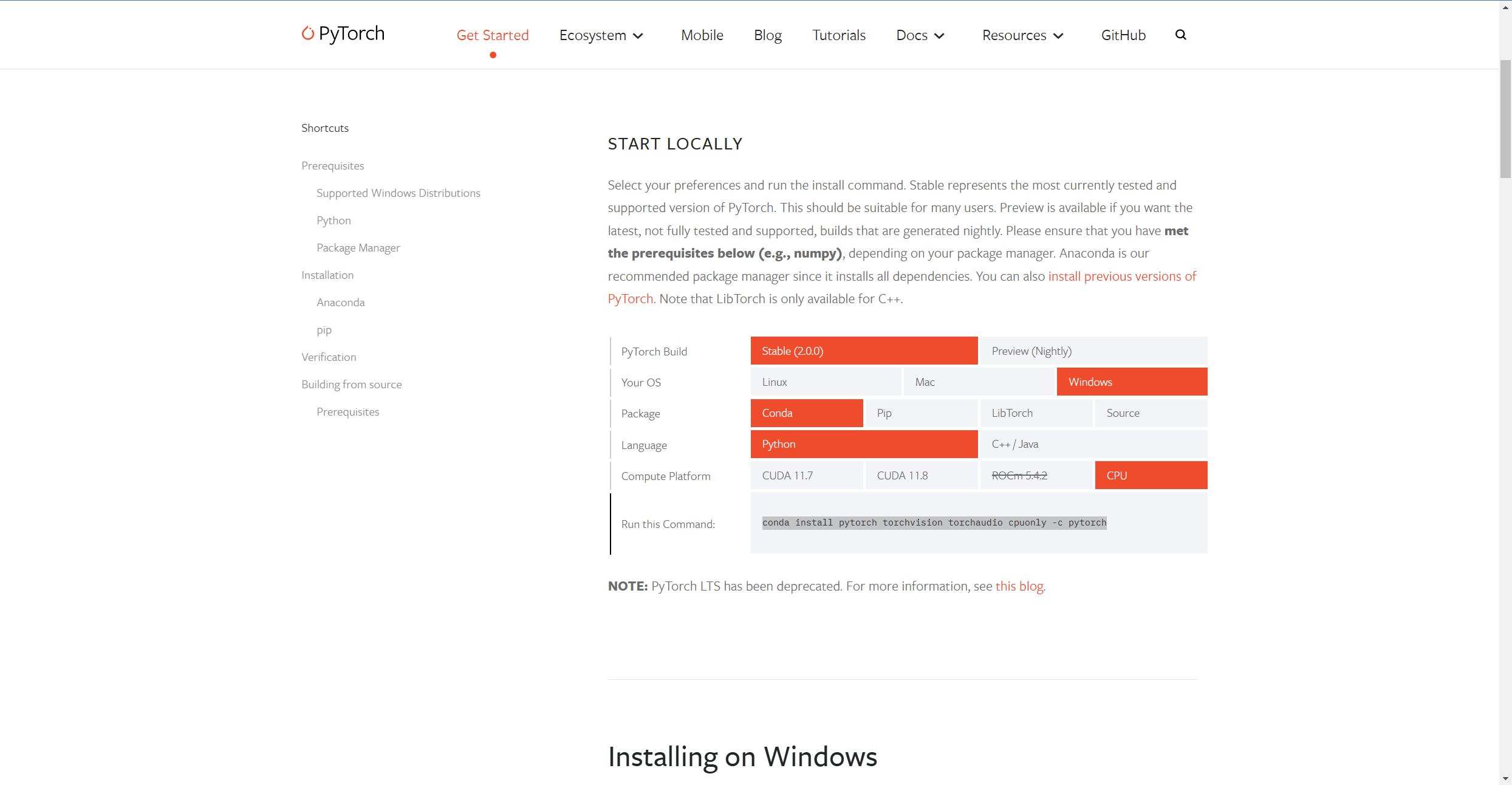
Task: Click the Mobile nav menu item
Action: click(x=700, y=35)
